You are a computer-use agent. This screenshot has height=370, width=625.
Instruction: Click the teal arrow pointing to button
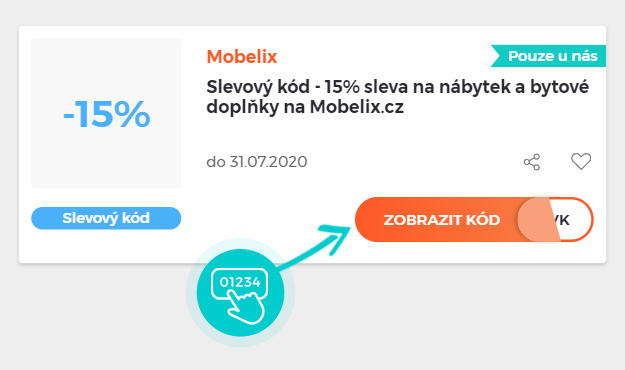tap(315, 247)
